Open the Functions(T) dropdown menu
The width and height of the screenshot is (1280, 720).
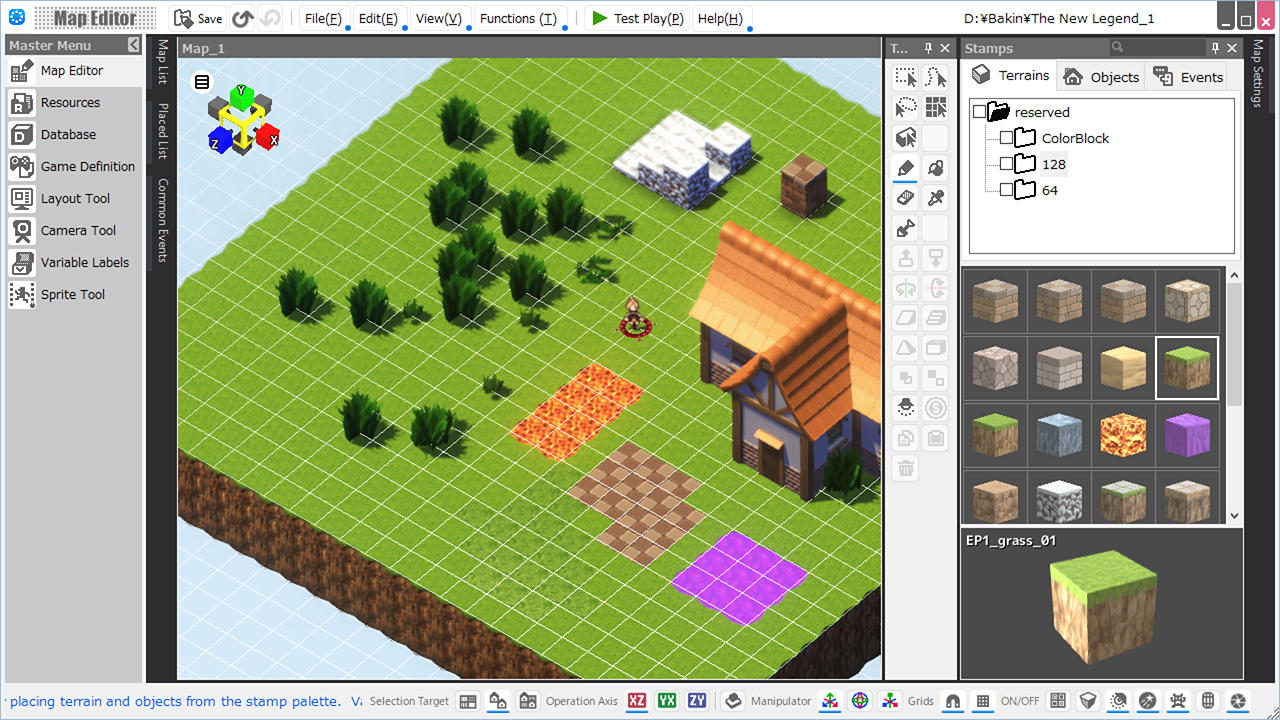[518, 18]
